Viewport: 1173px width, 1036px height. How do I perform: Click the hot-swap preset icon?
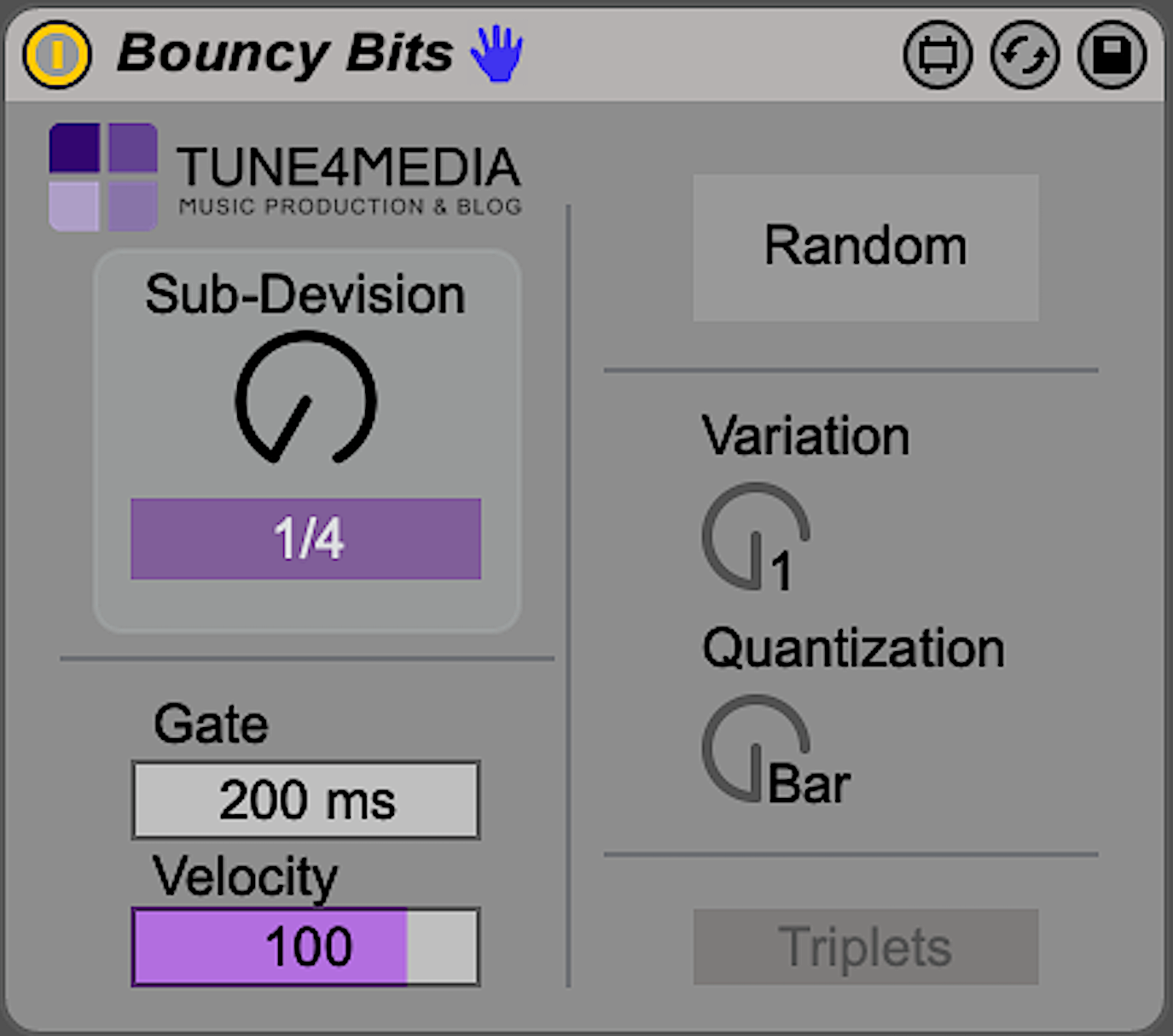(x=1025, y=55)
